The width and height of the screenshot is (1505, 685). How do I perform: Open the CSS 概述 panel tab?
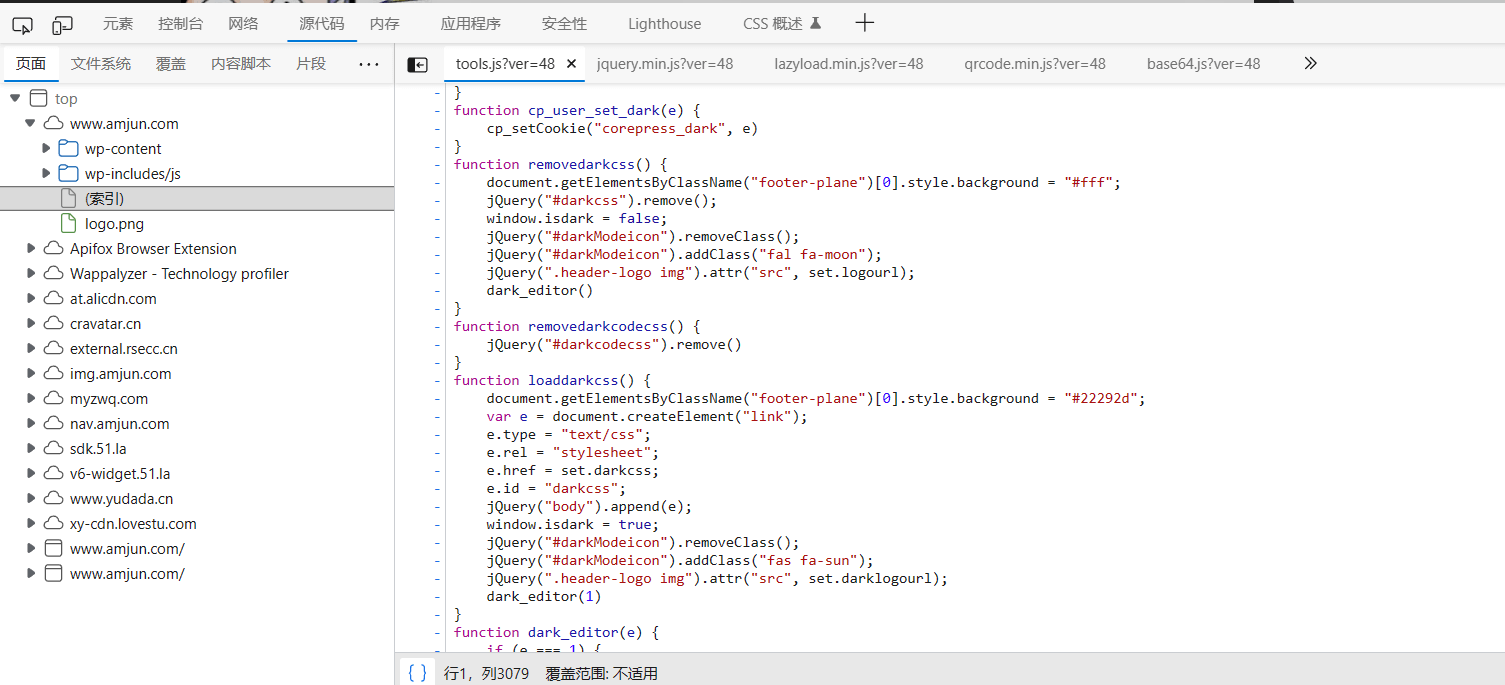coord(781,24)
